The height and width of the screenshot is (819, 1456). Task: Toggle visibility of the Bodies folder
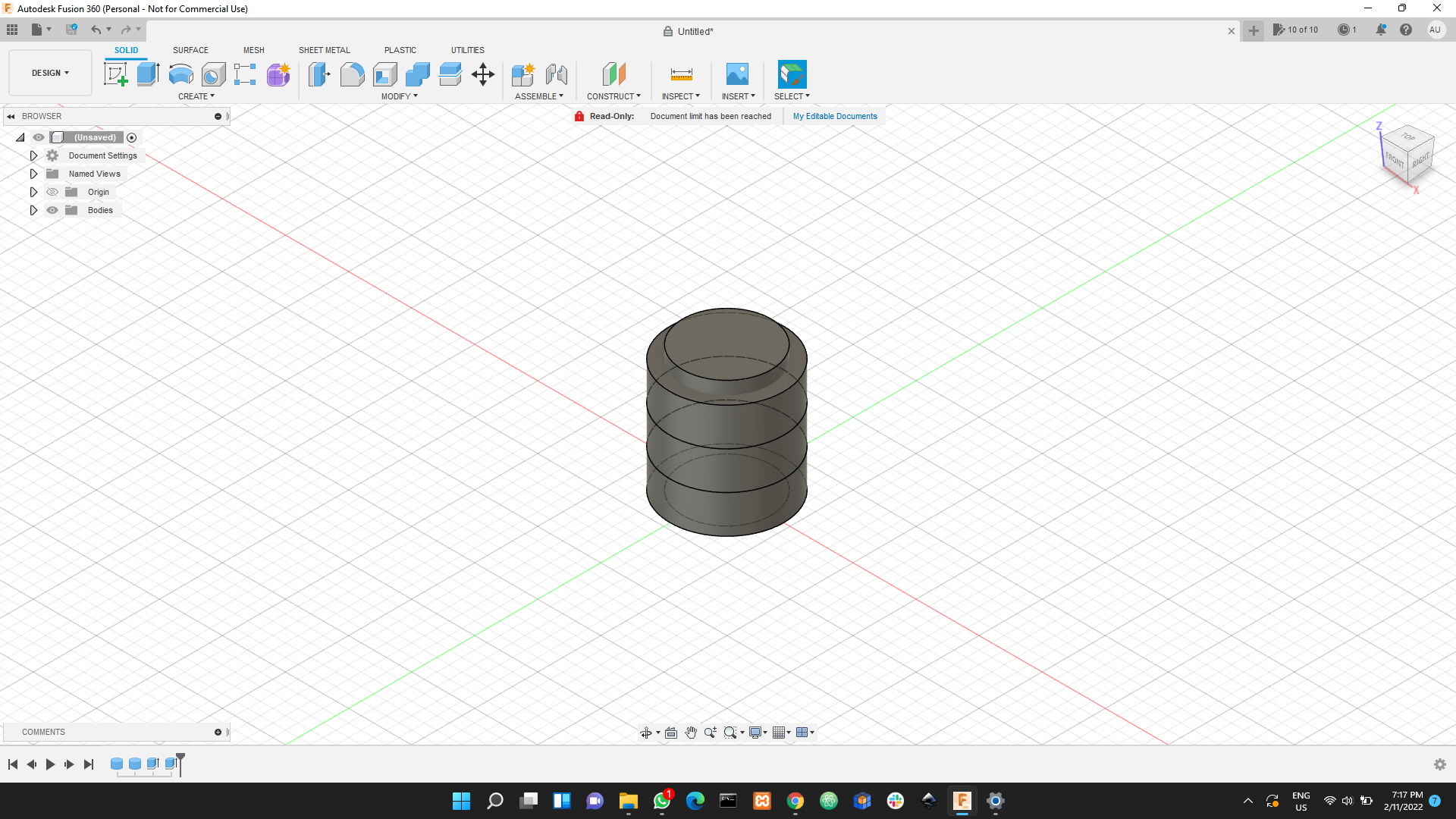52,210
